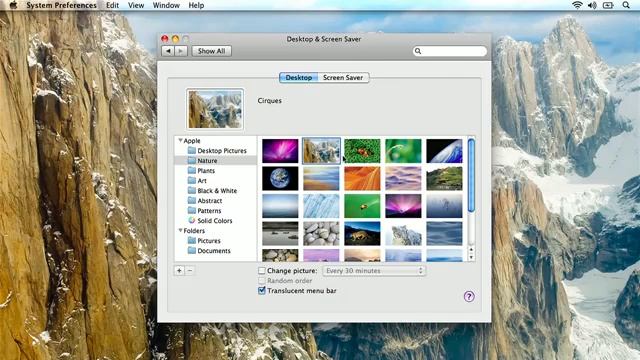Choose the green hillside wallpaper thumbnail
This screenshot has width=640, height=360.
point(444,178)
